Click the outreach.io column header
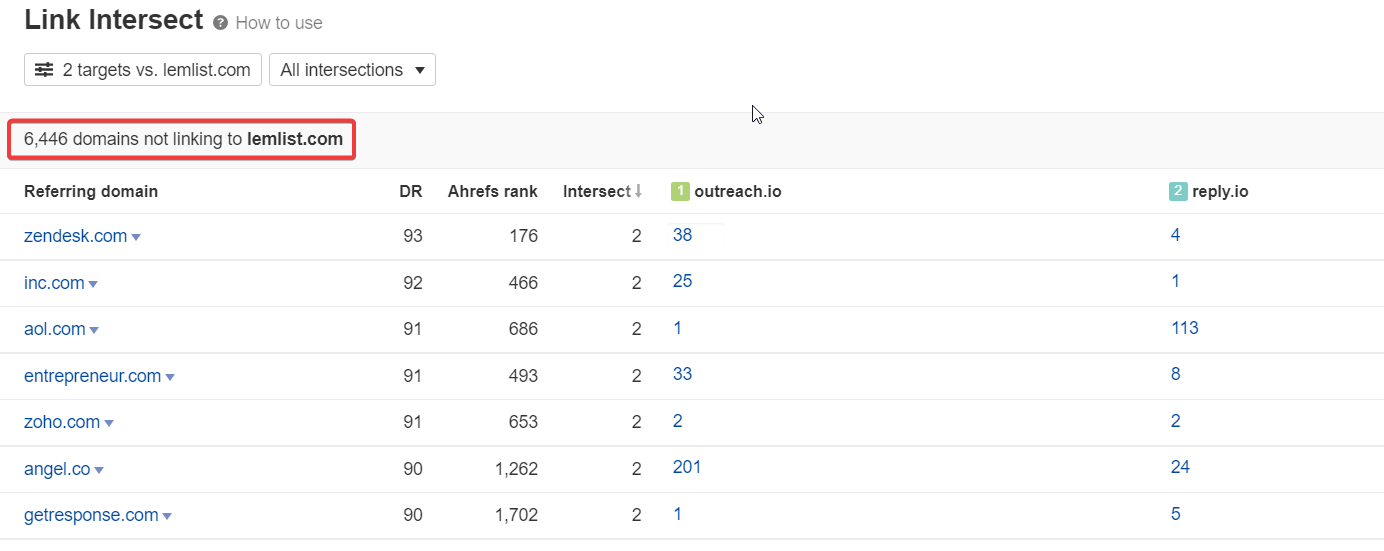This screenshot has width=1384, height=551. pos(738,191)
